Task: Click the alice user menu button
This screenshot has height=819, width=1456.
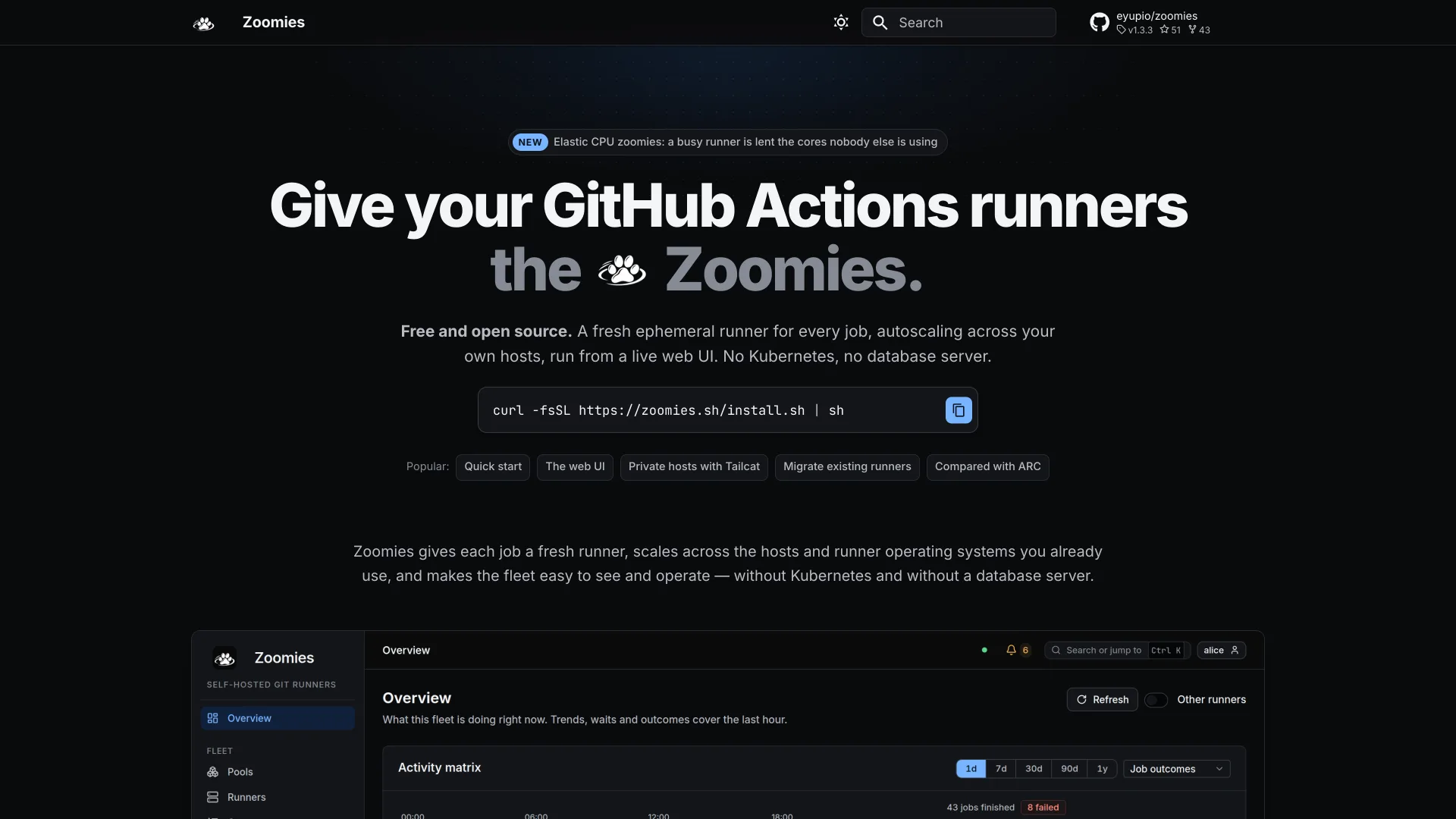Action: [1221, 650]
